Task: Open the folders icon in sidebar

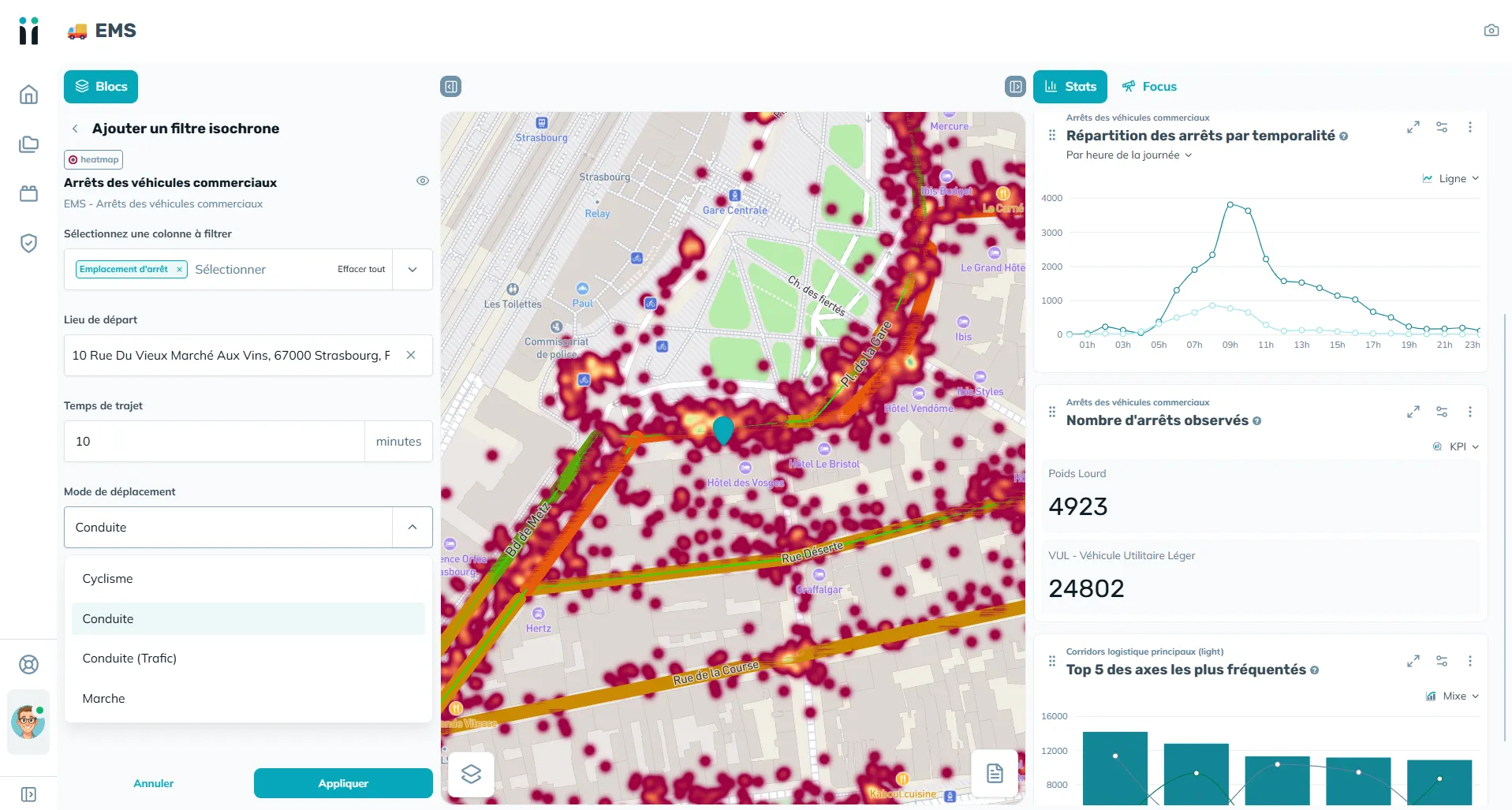Action: (x=28, y=144)
